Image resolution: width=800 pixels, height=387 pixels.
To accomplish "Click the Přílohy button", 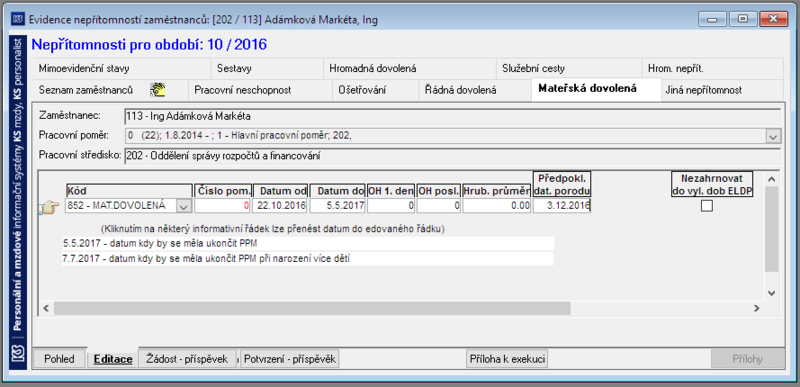I will coord(747,359).
